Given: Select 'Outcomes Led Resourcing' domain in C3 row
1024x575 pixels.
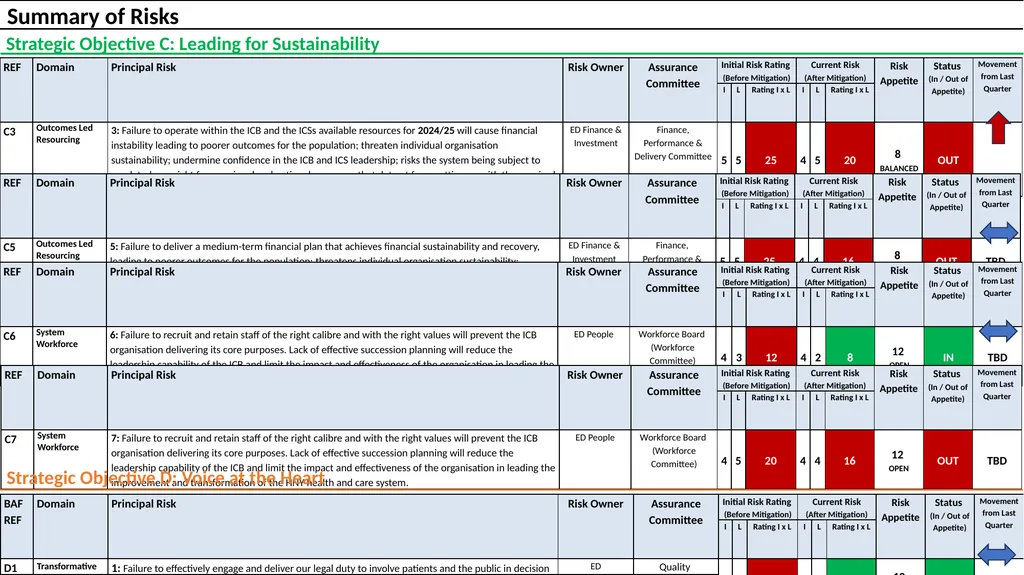Looking at the screenshot, I should click(64, 133).
